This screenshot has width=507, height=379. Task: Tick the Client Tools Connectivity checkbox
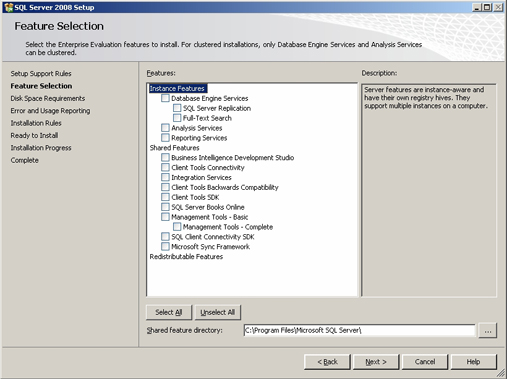coord(165,167)
